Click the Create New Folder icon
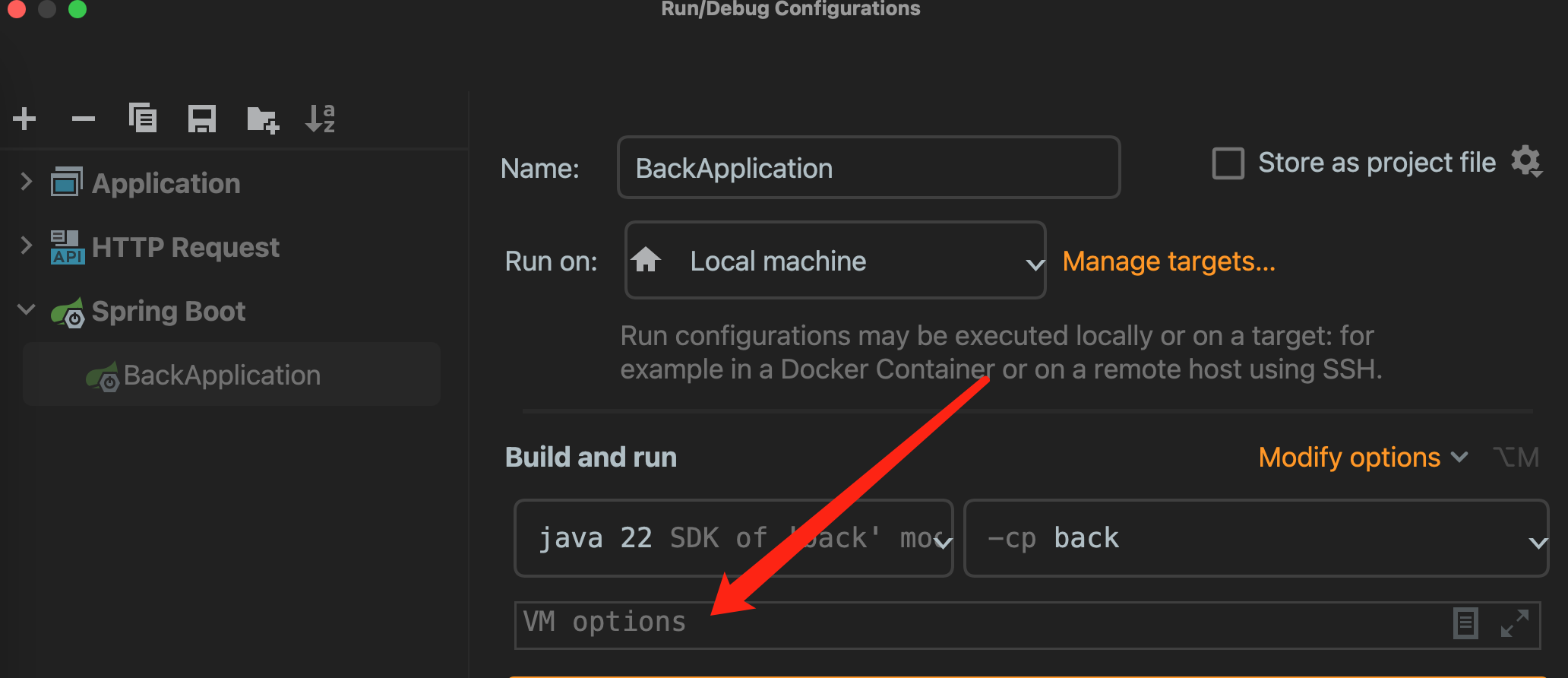 pyautogui.click(x=263, y=119)
